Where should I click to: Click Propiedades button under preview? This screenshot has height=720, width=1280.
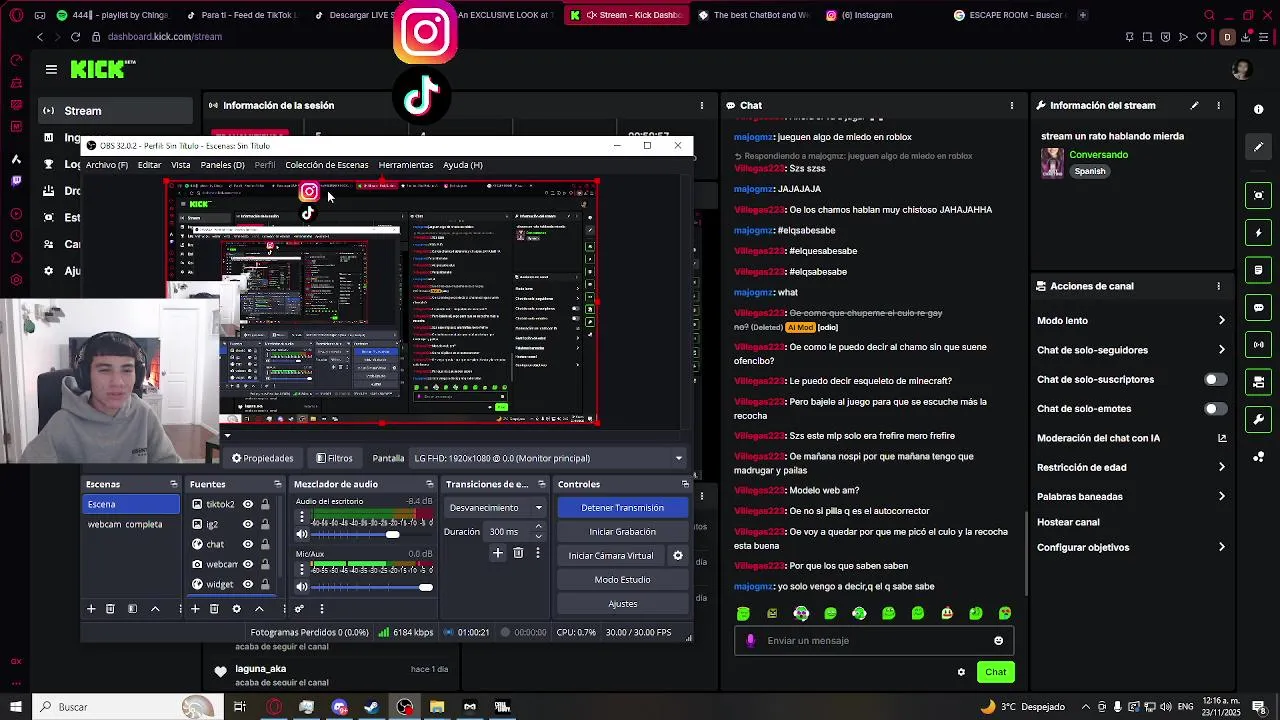263,459
